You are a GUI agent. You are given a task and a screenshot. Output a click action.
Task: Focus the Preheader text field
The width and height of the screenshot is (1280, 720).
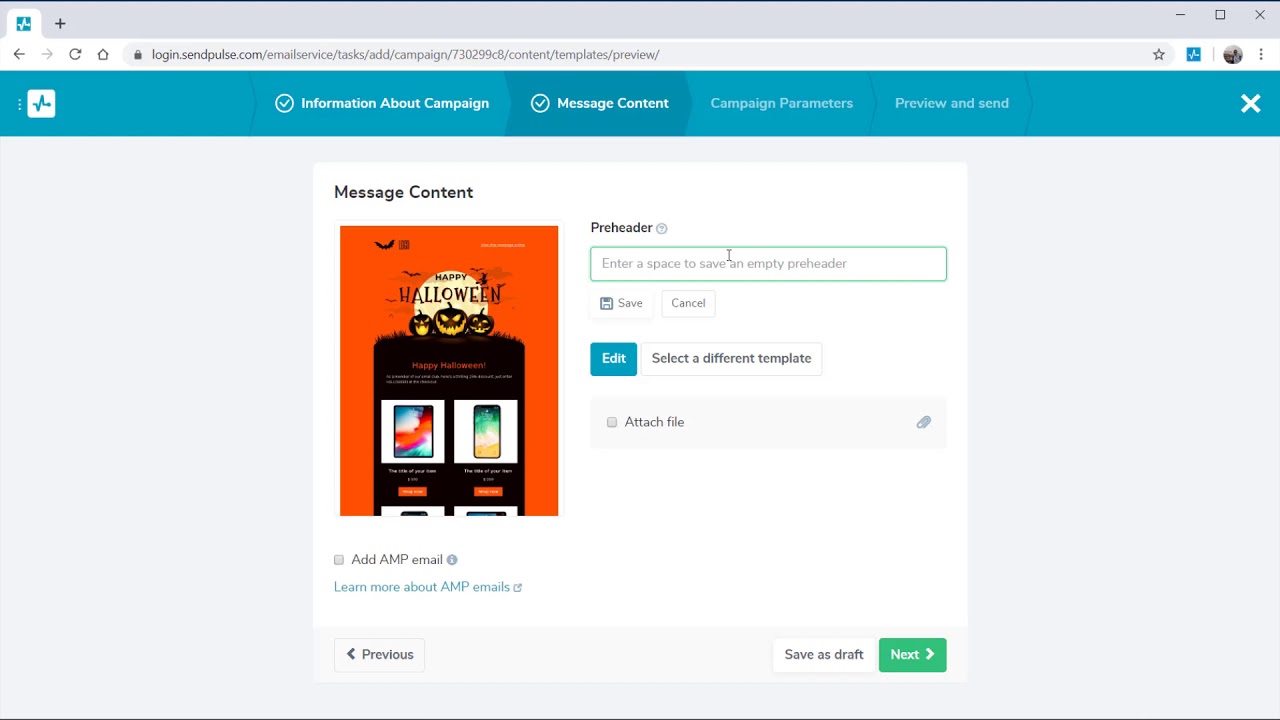pos(768,264)
